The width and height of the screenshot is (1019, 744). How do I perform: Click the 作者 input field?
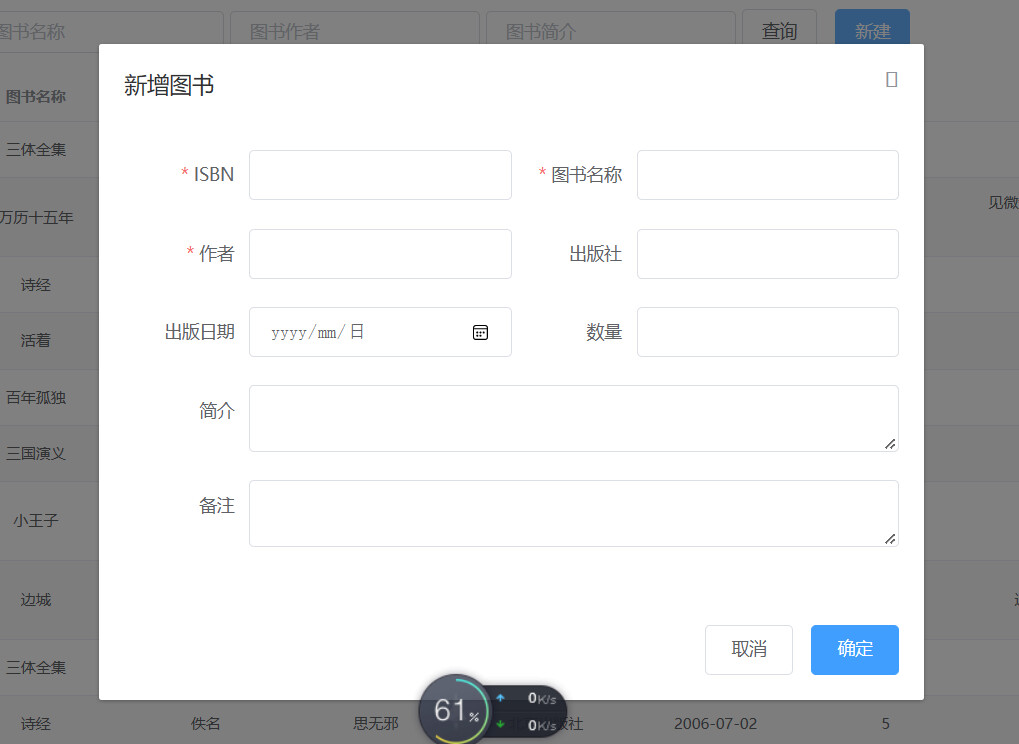point(380,254)
